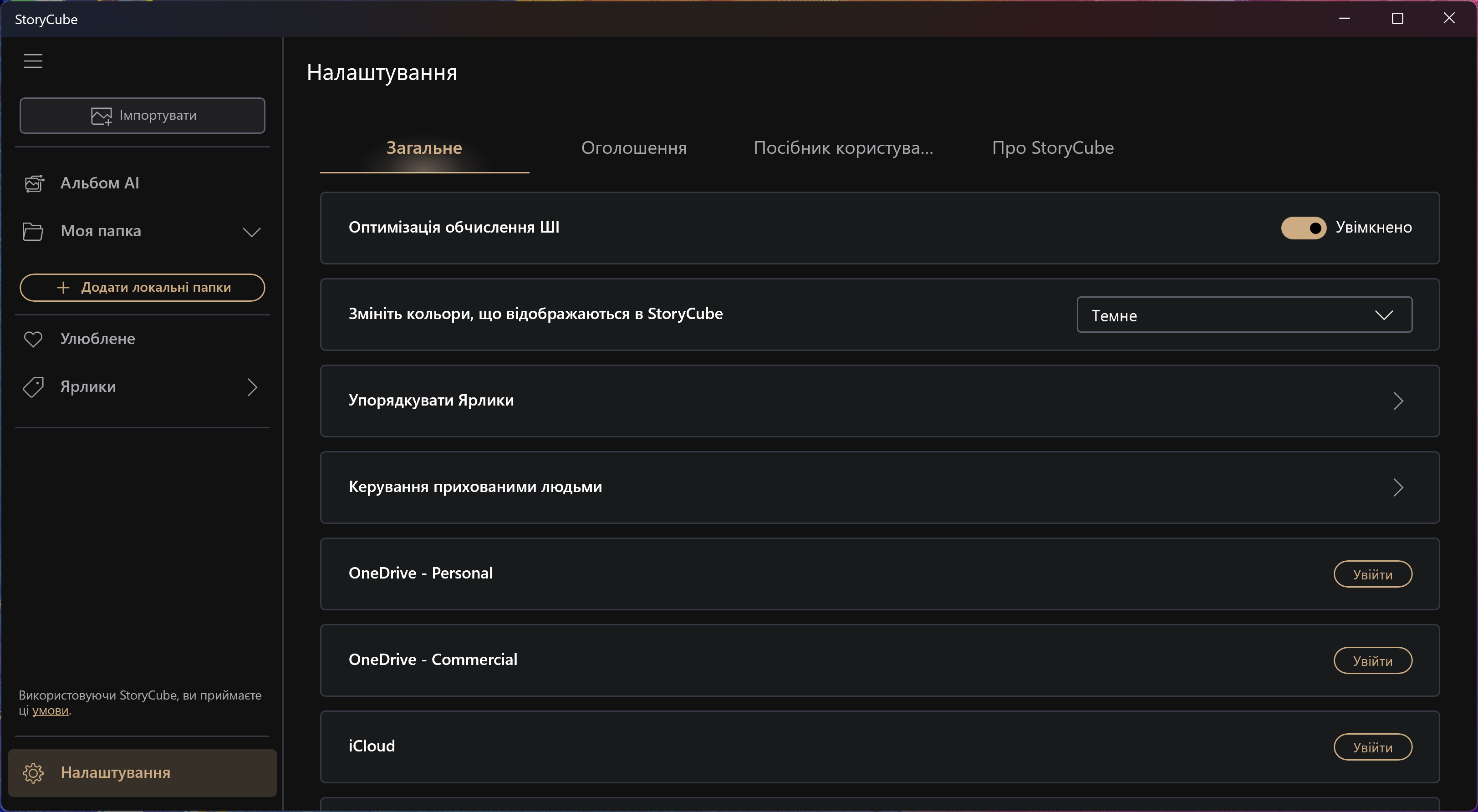Click the plus icon on Додати локальні папки

click(x=64, y=287)
